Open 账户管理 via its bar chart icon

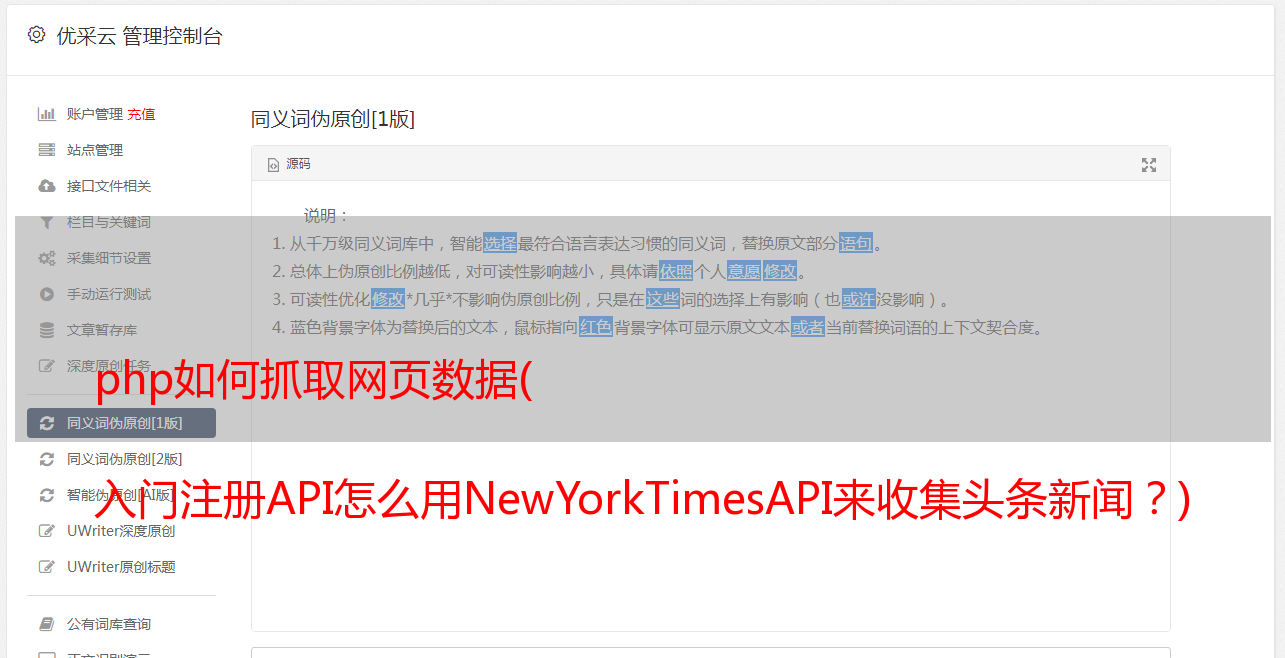(47, 114)
